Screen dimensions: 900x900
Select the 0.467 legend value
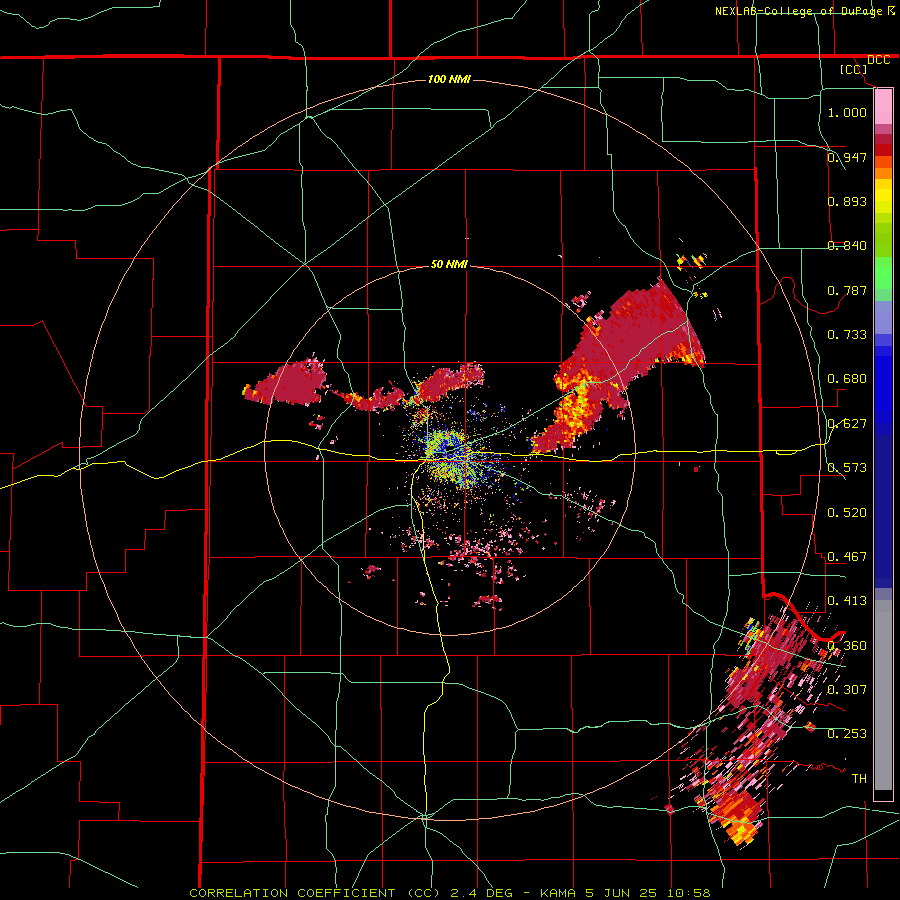tap(847, 557)
